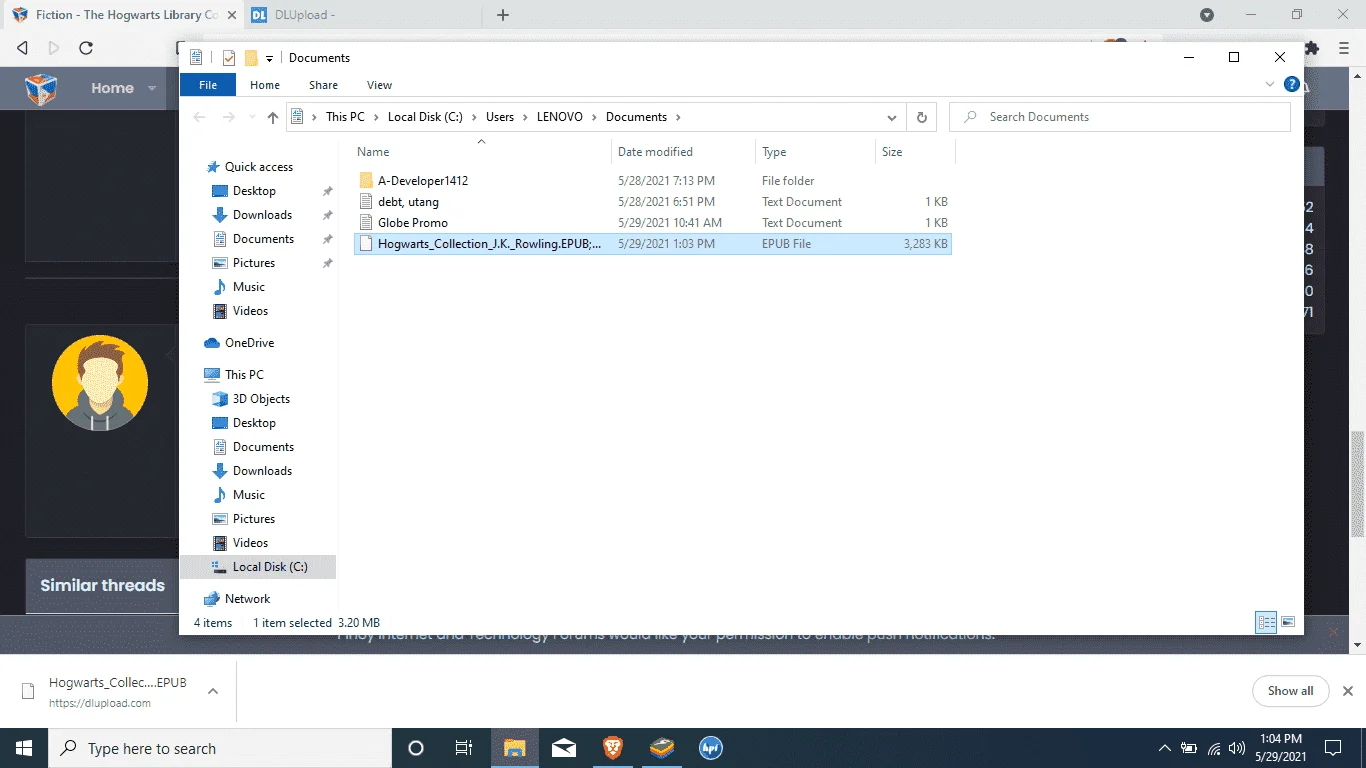Open Videos under Quick access
1366x768 pixels.
[250, 311]
